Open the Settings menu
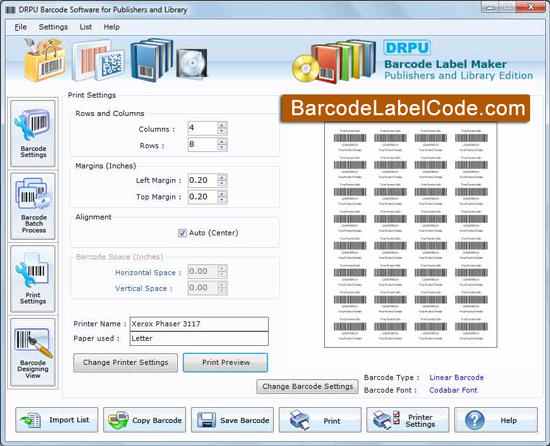Screen dimensions: 550x446 pyautogui.click(x=53, y=27)
